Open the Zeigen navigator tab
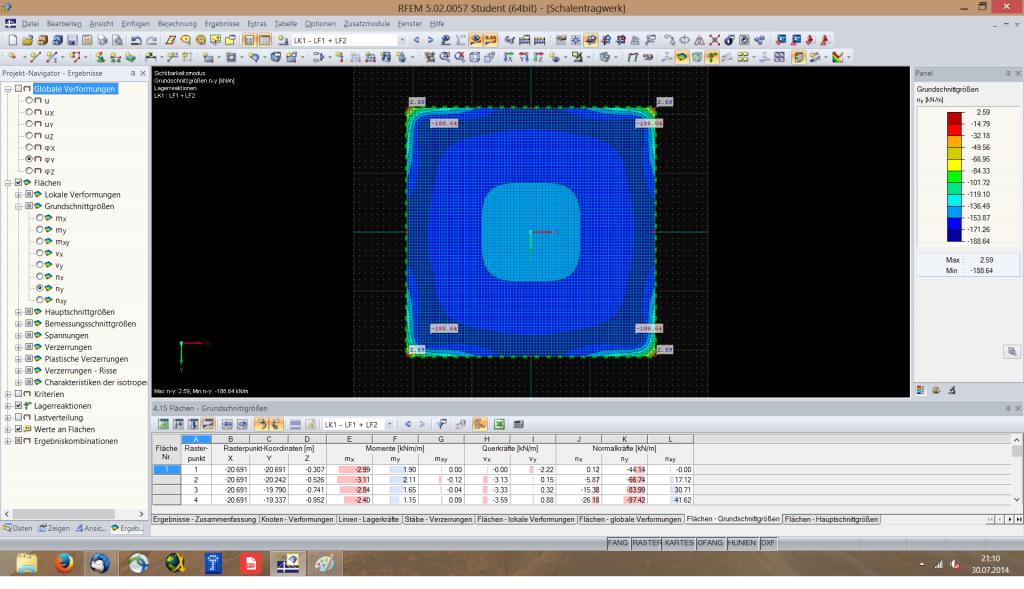The height and width of the screenshot is (589, 1024). pyautogui.click(x=54, y=528)
